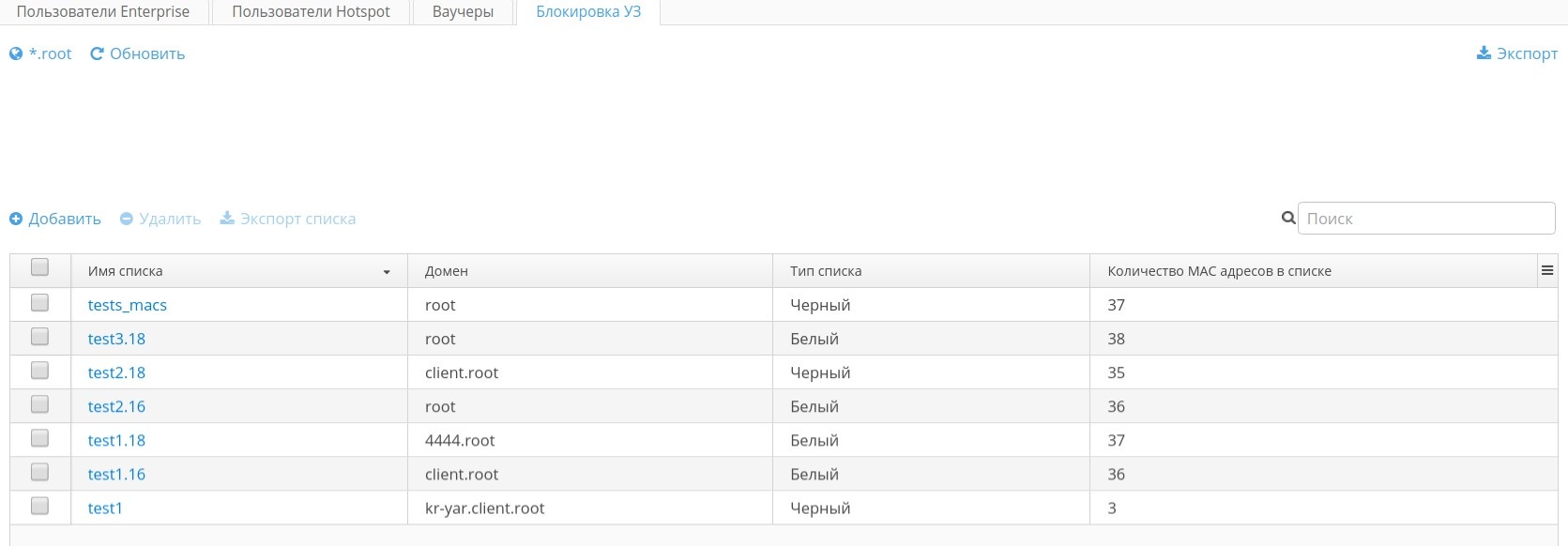Image resolution: width=1568 pixels, height=546 pixels.
Task: Select the checkbox next to test2.18
Action: click(x=39, y=371)
